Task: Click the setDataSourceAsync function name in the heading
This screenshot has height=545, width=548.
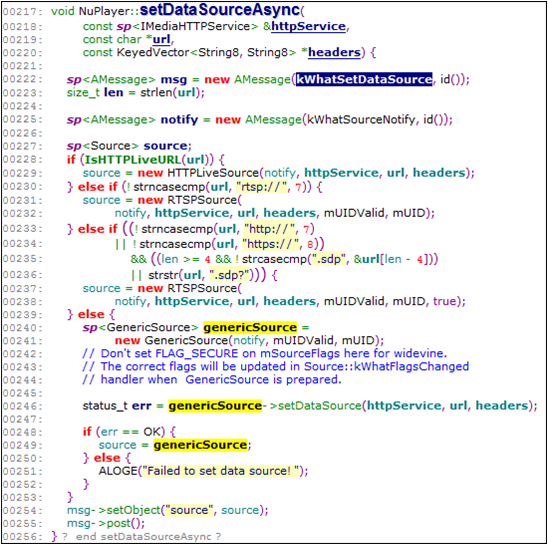Action: (220, 10)
